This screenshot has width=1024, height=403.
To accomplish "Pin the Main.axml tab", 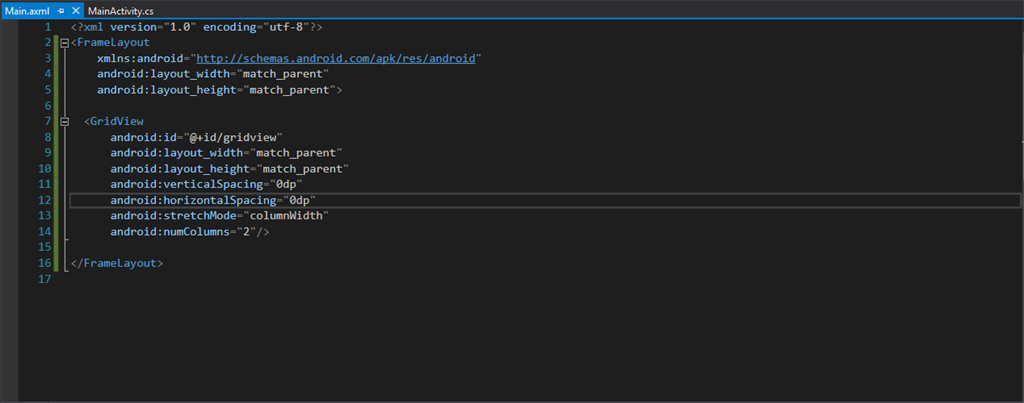I will coord(61,9).
